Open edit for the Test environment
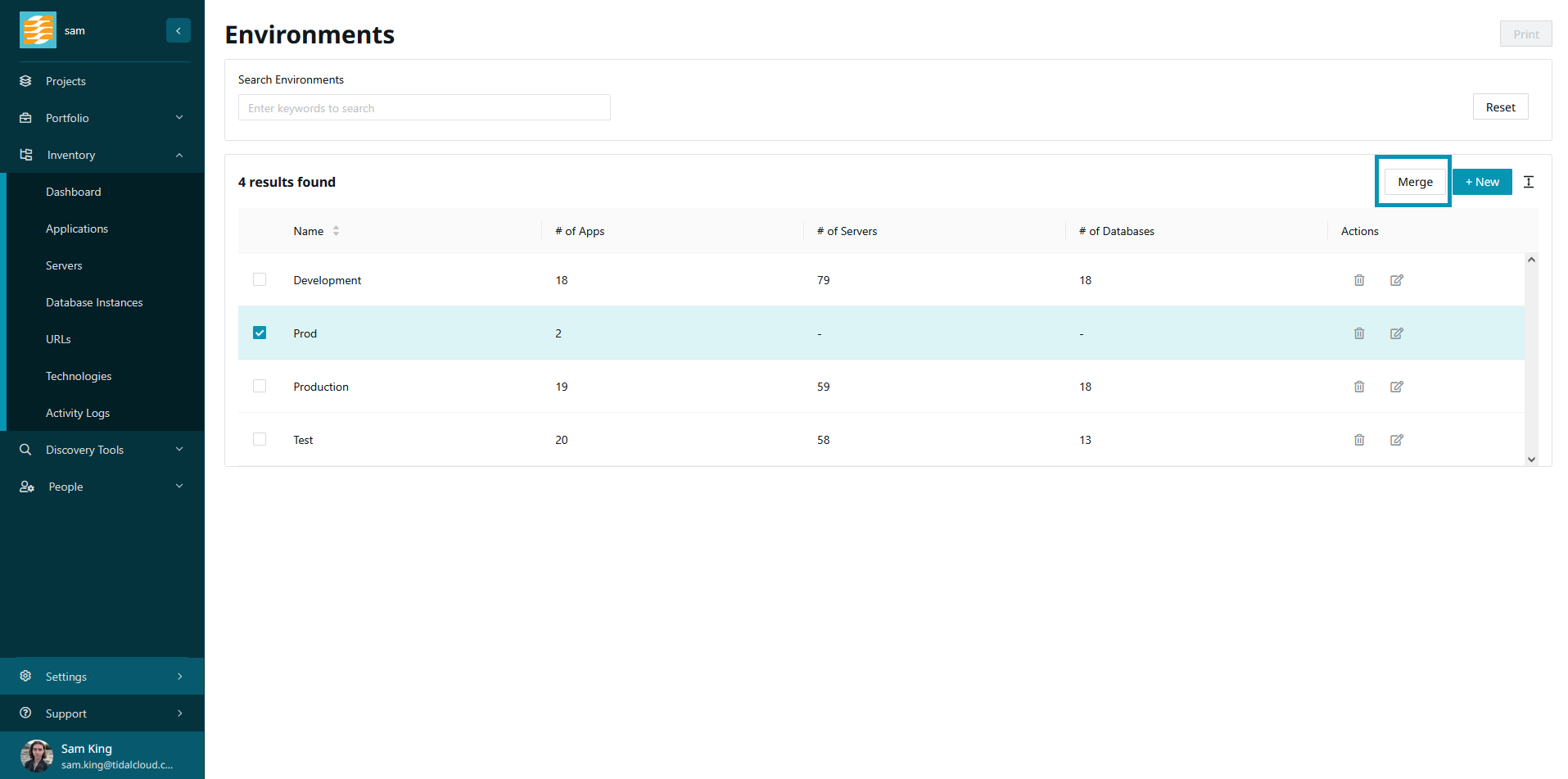The width and height of the screenshot is (1568, 779). click(x=1396, y=440)
